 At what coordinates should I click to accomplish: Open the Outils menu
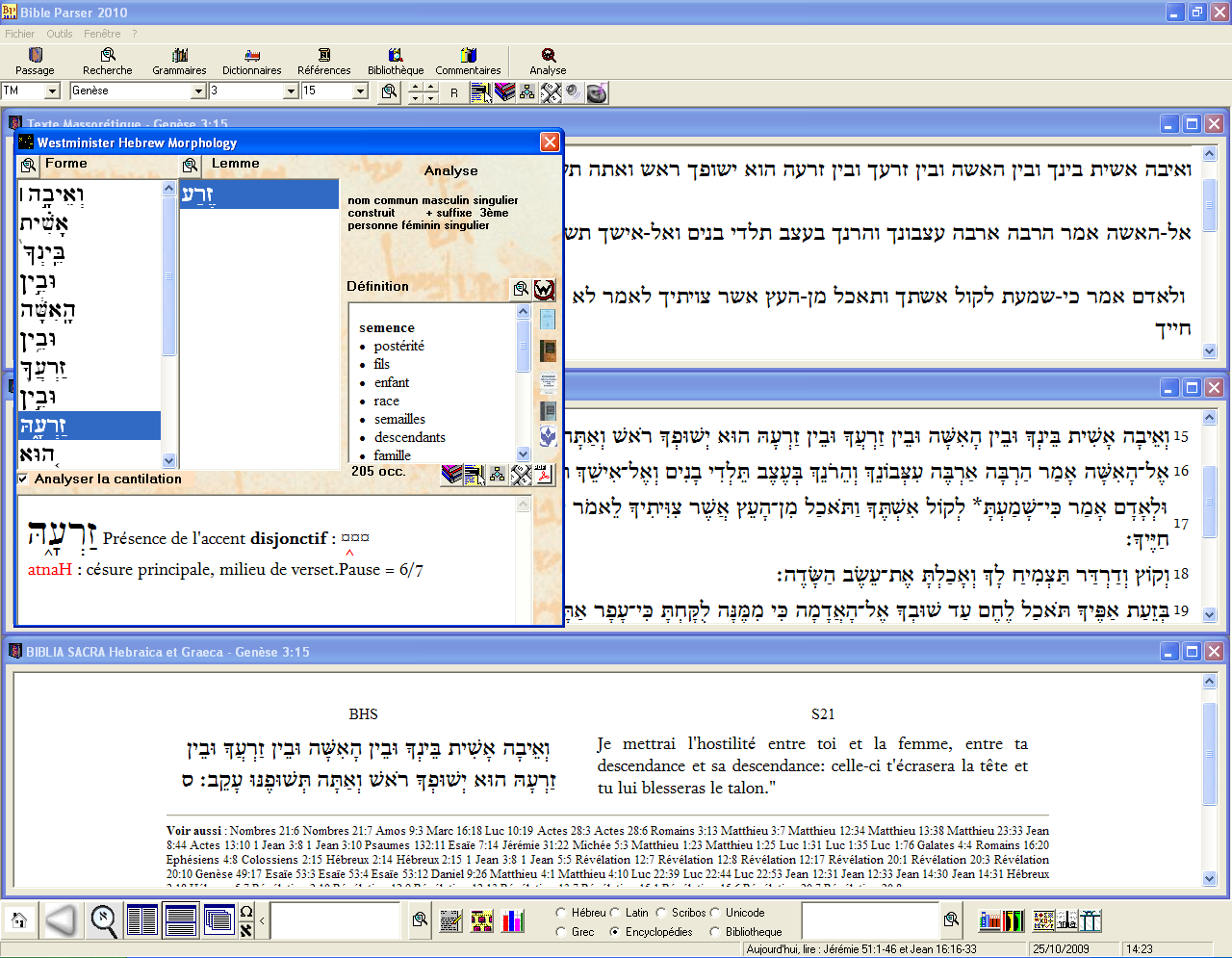pos(60,34)
